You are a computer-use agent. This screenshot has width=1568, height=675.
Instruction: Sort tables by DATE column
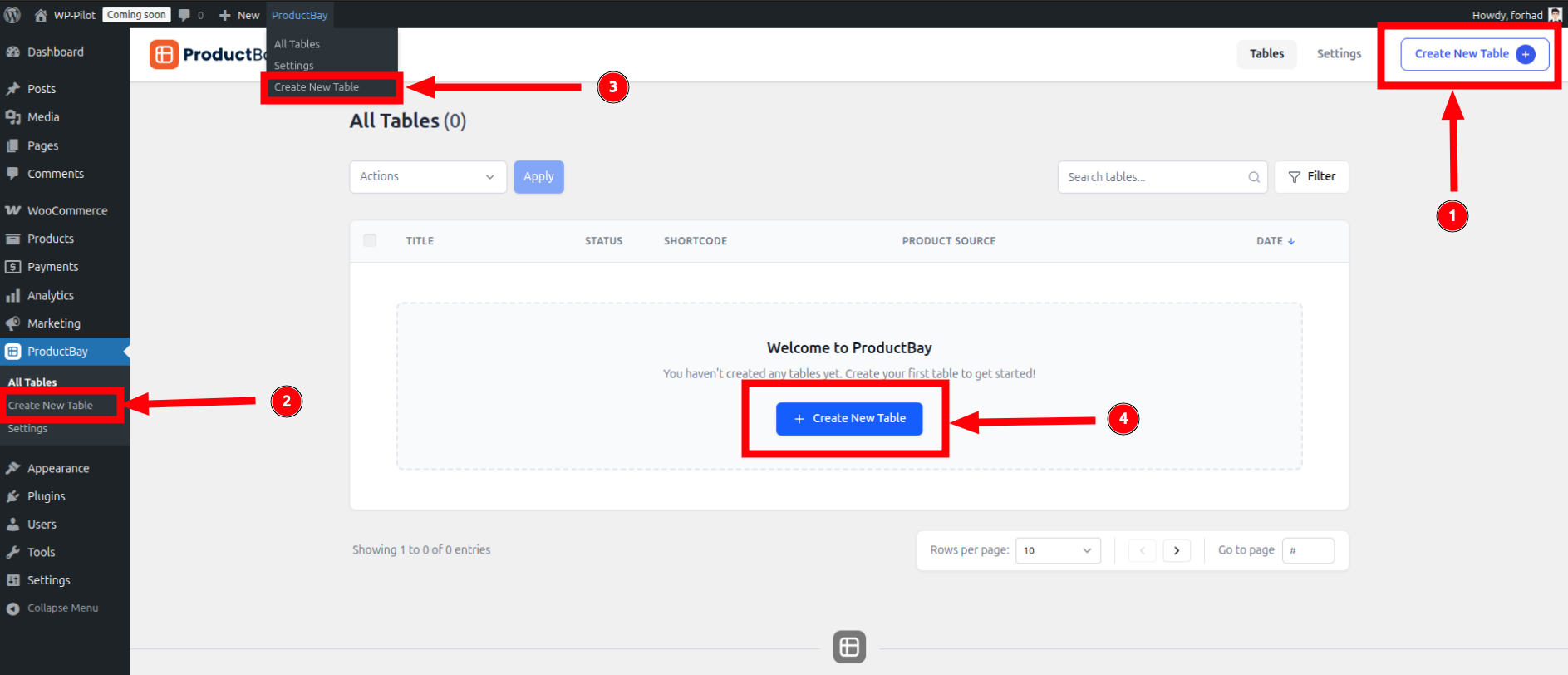1276,241
